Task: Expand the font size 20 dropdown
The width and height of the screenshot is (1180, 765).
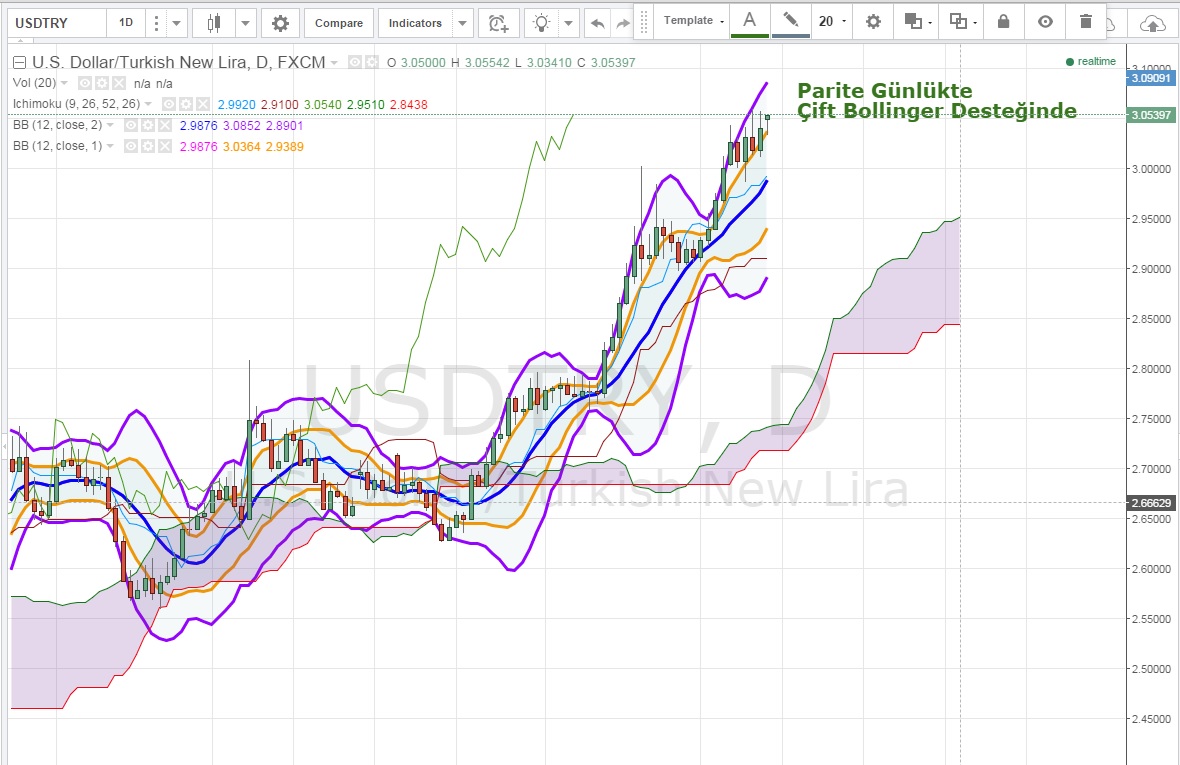Action: pos(831,21)
